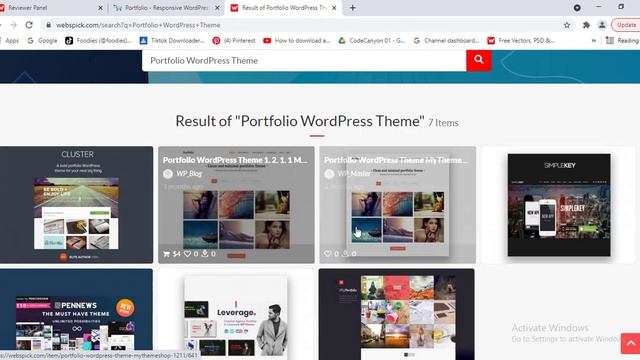Open the Chrome profile avatar

pyautogui.click(x=602, y=25)
